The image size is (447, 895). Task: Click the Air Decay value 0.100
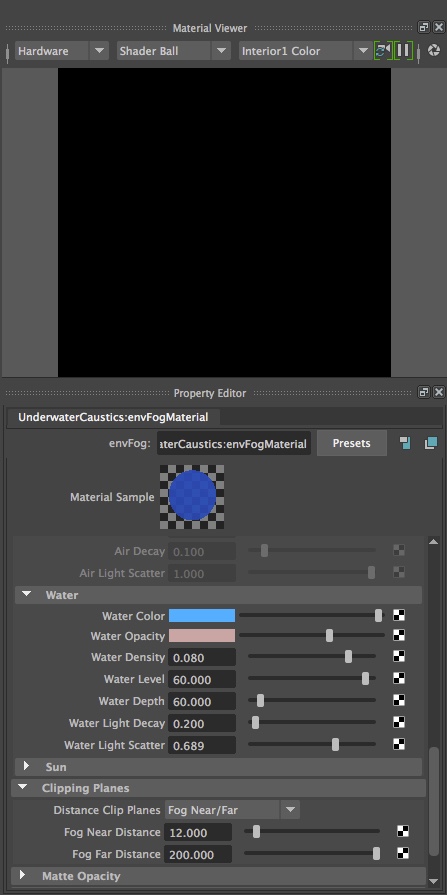tap(202, 551)
